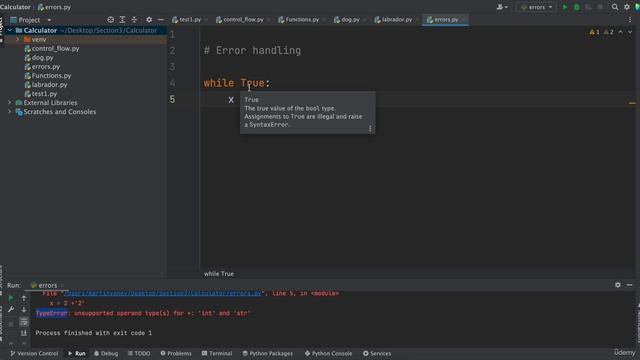Click the down stack trace arrow

click(24, 310)
